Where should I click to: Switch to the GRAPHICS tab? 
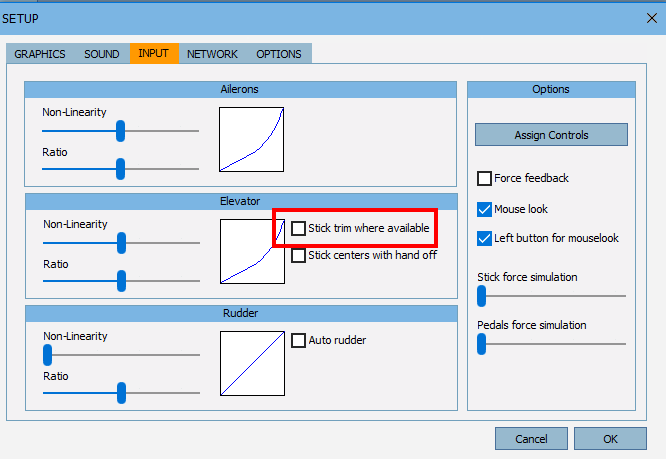pyautogui.click(x=40, y=54)
